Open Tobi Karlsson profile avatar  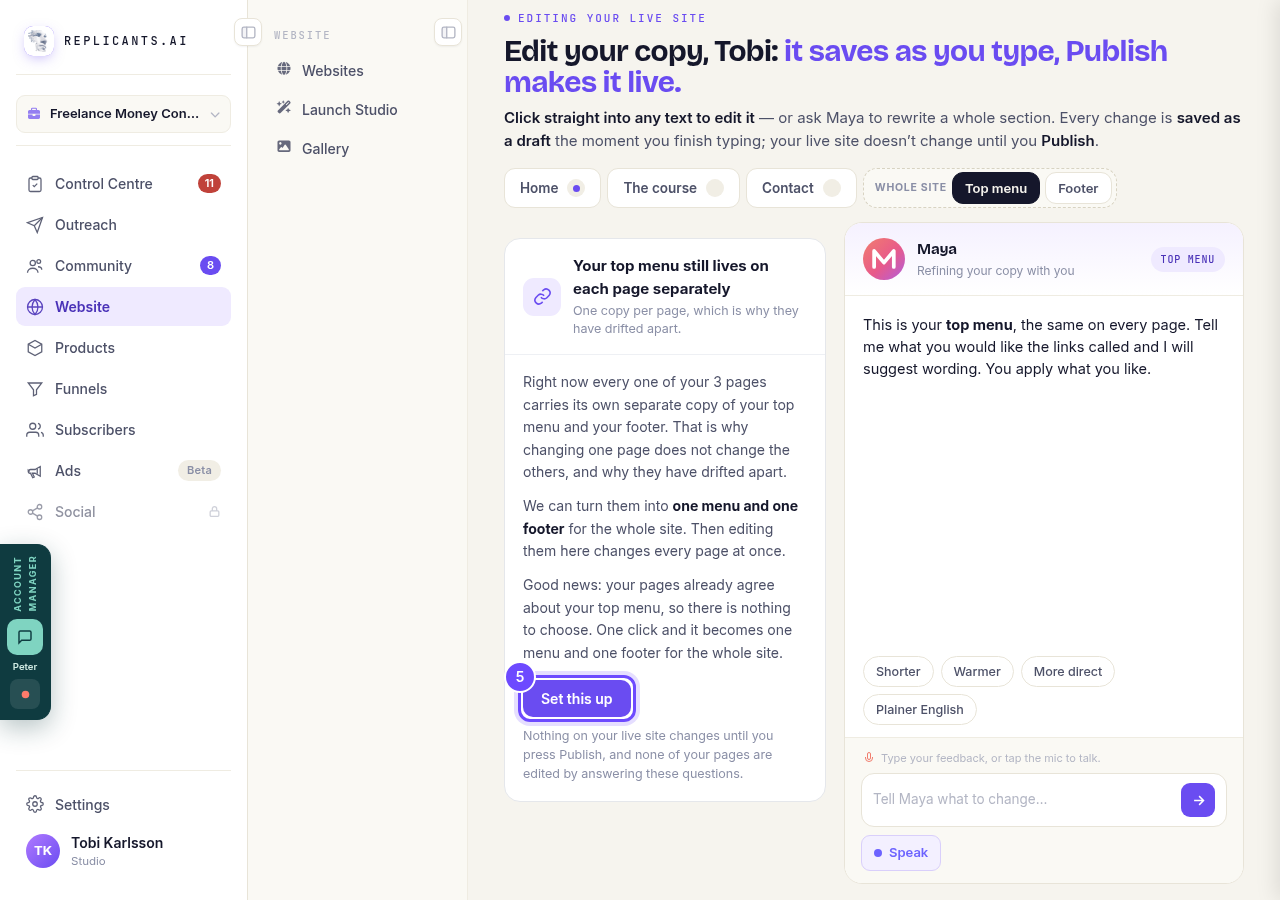[x=43, y=851]
